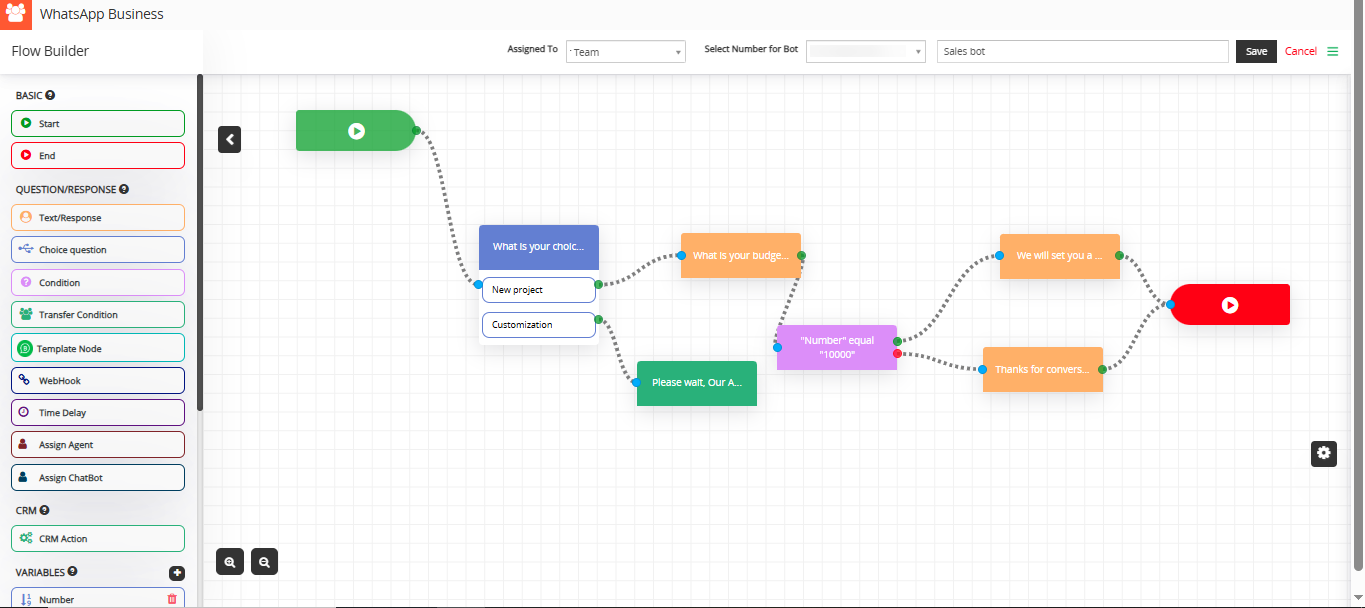Image resolution: width=1365 pixels, height=608 pixels.
Task: Click the purple Number equal condition node
Action: click(x=836, y=348)
